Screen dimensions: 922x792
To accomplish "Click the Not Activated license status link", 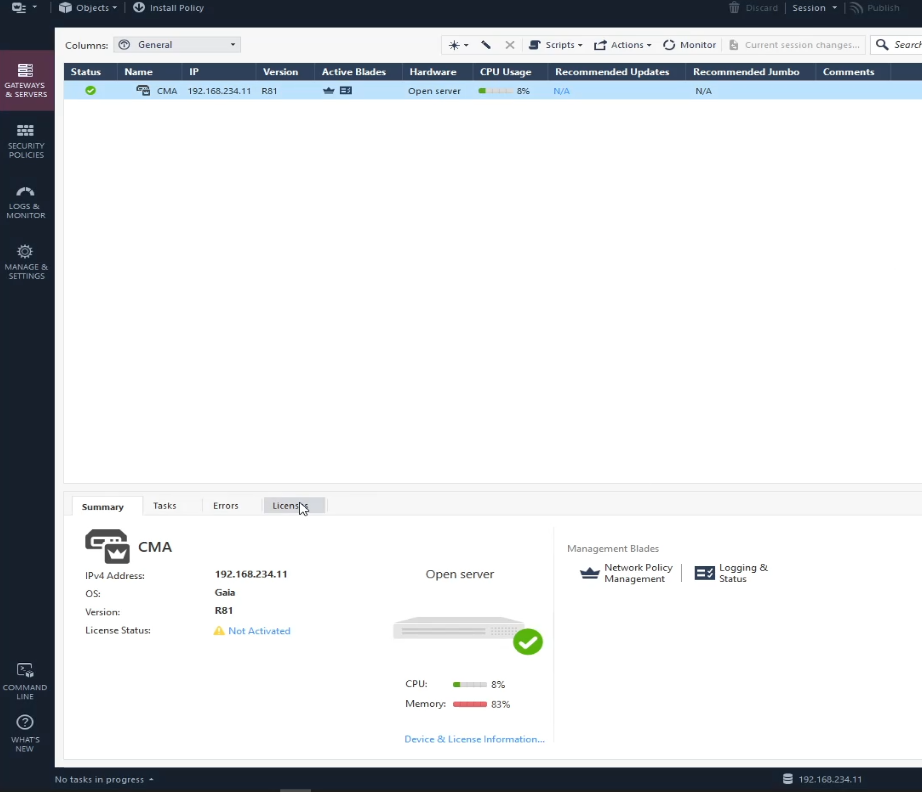I will [x=258, y=630].
